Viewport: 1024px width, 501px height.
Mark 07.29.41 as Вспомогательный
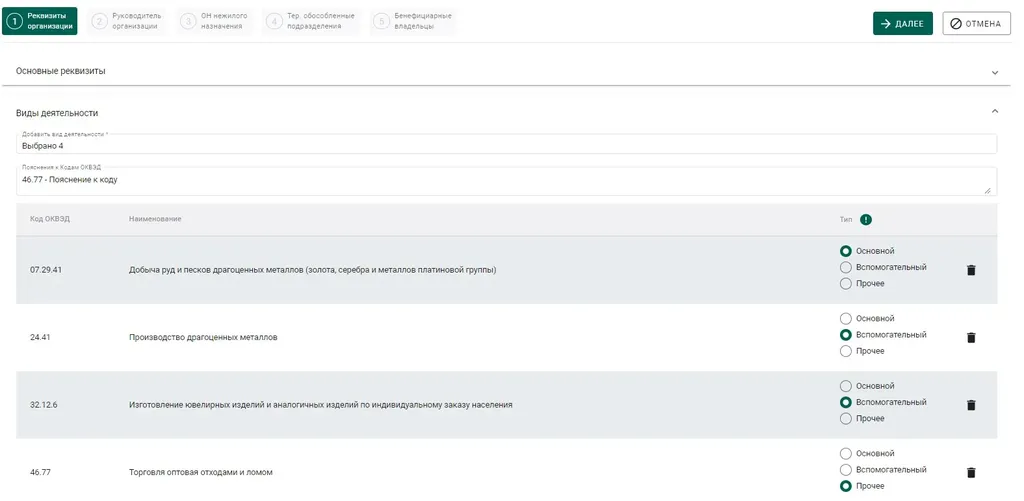pyautogui.click(x=846, y=267)
